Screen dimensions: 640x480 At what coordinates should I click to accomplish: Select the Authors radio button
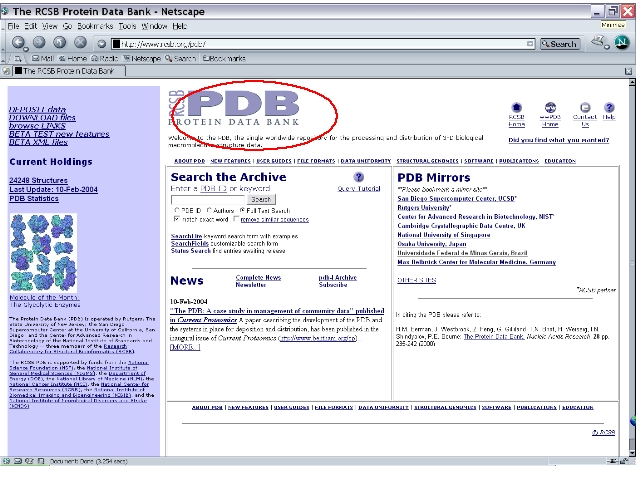208,210
